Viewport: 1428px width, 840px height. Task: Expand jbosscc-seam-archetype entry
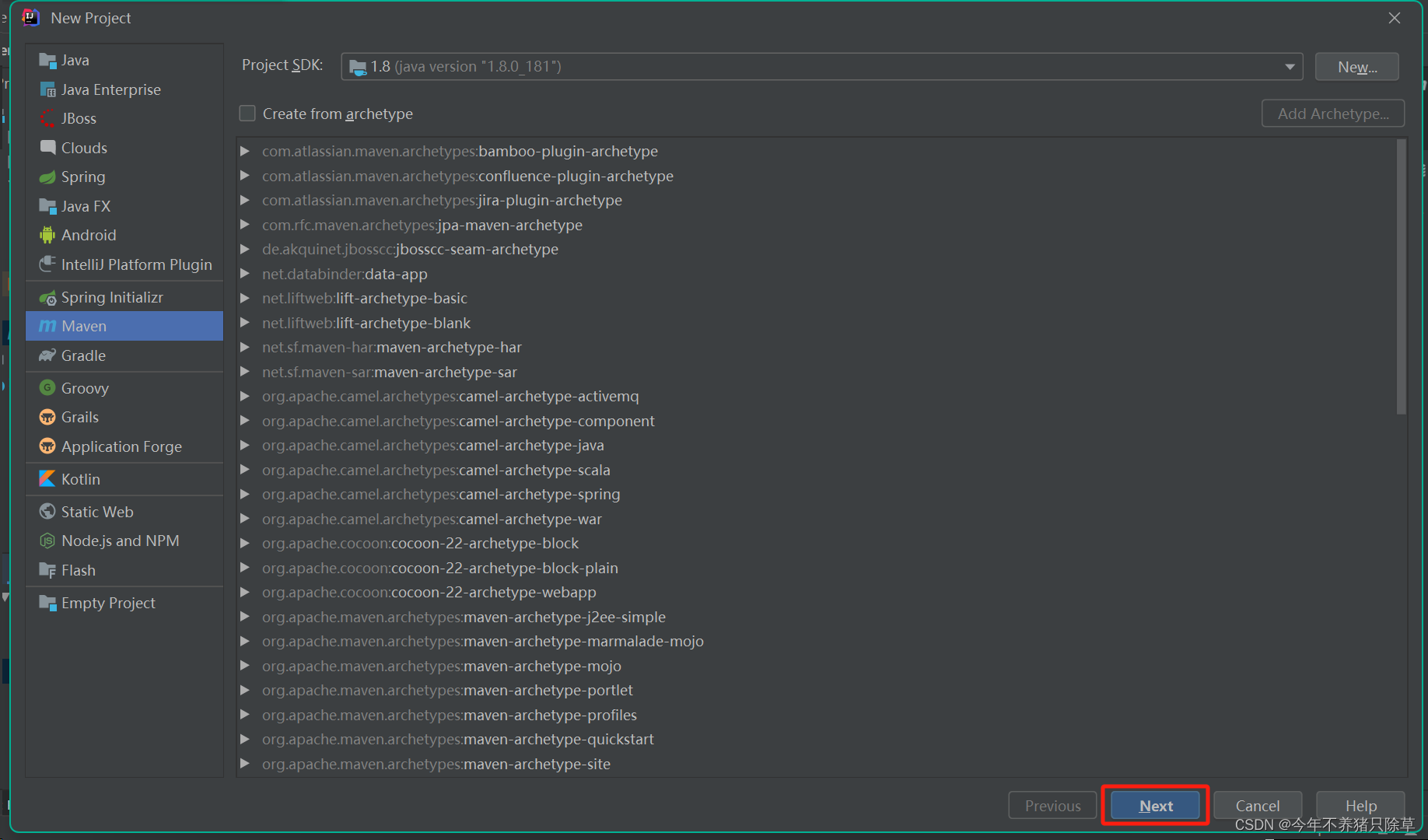[x=245, y=249]
